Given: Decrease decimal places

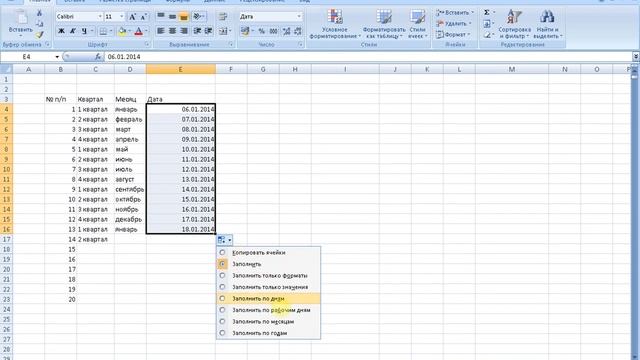Looking at the screenshot, I should (298, 31).
